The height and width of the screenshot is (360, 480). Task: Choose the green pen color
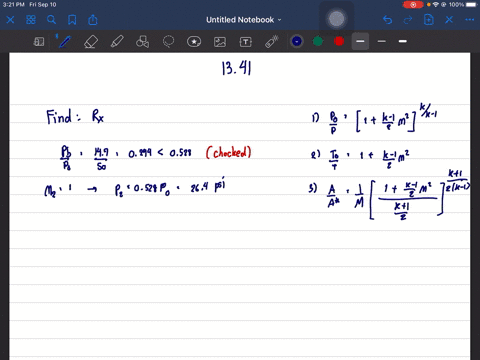(318, 41)
